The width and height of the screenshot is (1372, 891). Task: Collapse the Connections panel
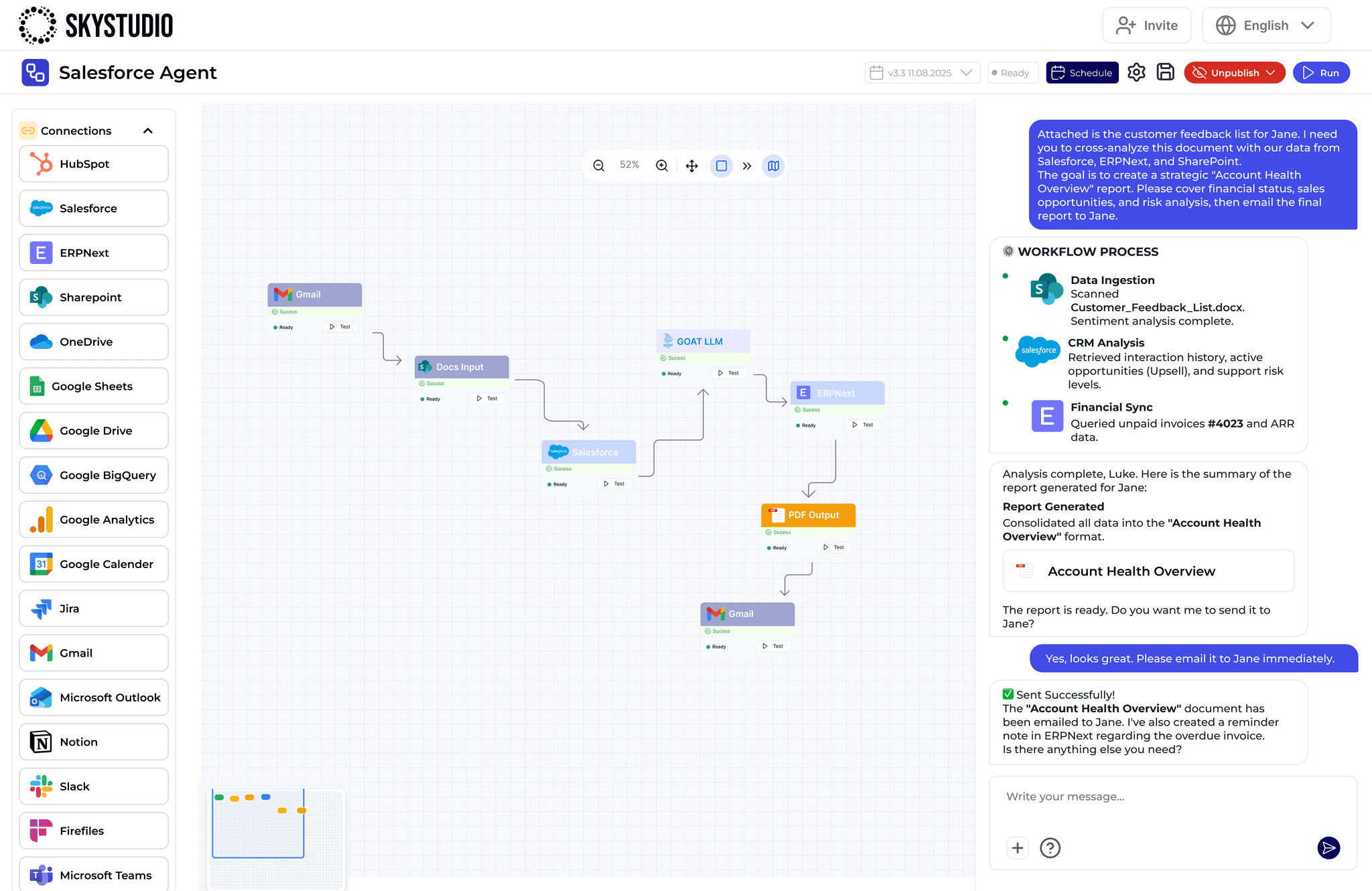(148, 131)
